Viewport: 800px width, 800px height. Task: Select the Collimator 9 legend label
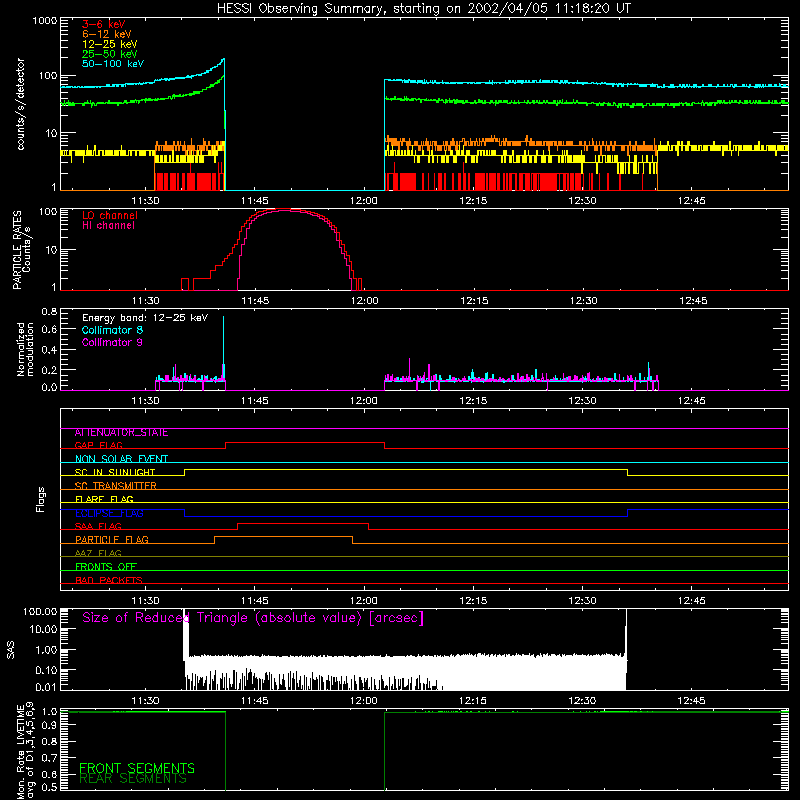tap(112, 342)
